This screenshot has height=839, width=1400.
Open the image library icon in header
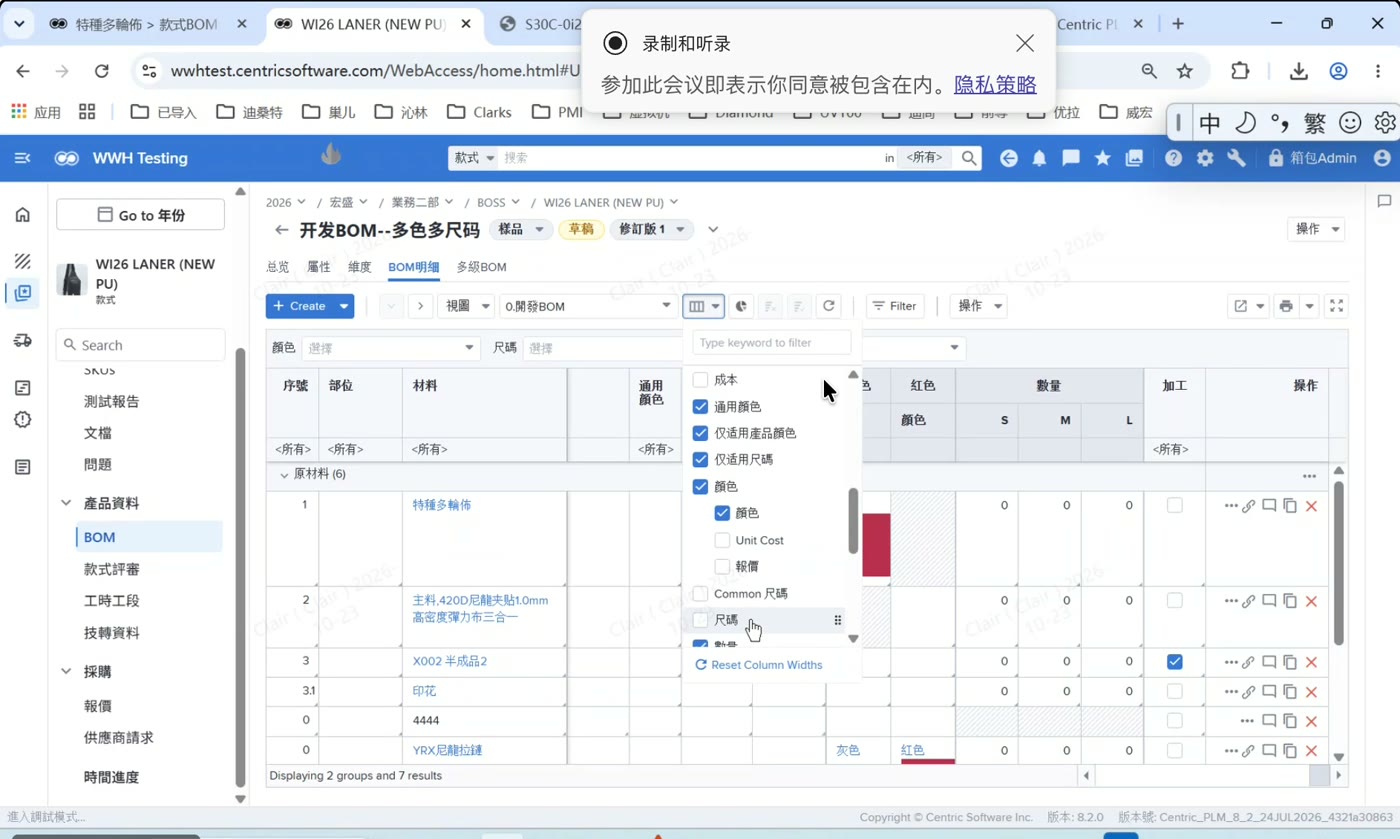1134,158
